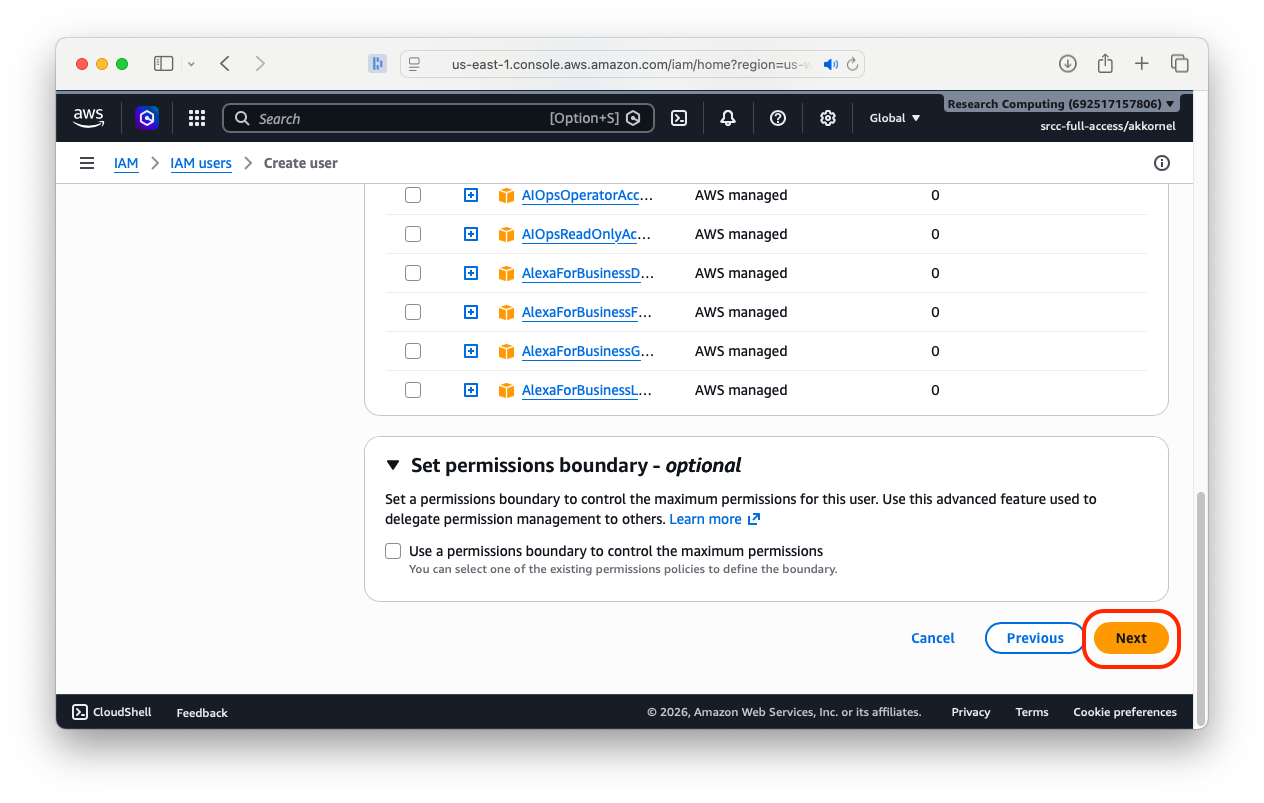The image size is (1264, 803).
Task: Go to IAM breadcrumb
Action: pos(126,163)
